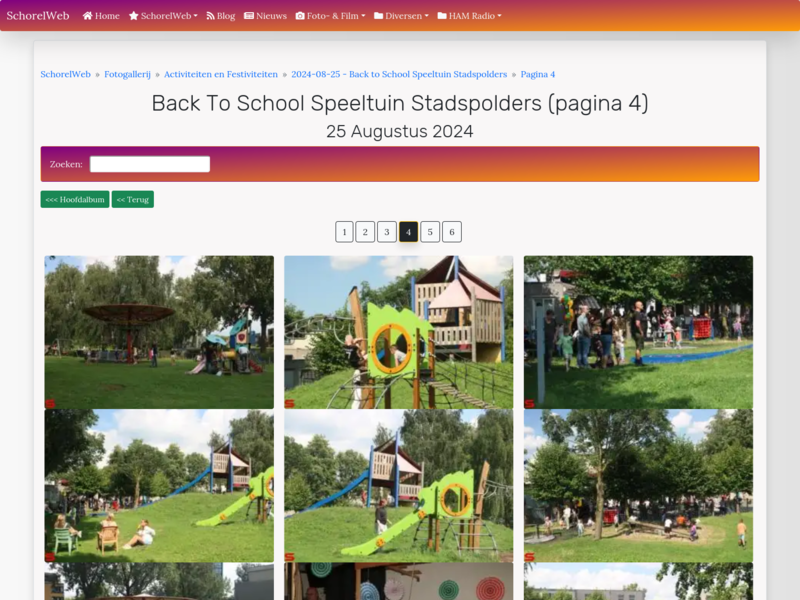The width and height of the screenshot is (800, 600).
Task: Select the active page 4 button
Action: click(408, 232)
